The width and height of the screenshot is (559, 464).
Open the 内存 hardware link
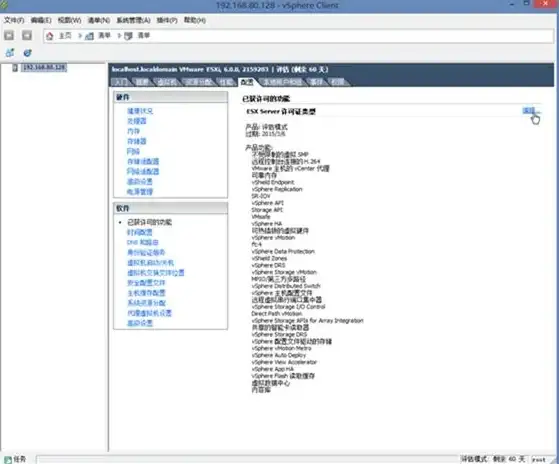[x=133, y=131]
